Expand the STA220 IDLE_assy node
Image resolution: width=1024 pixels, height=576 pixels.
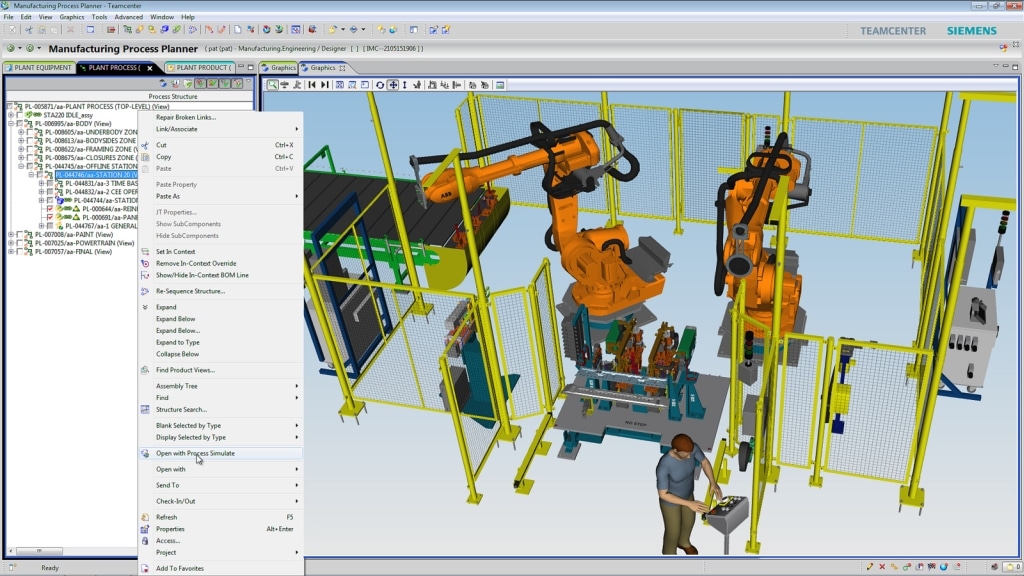tap(11, 115)
